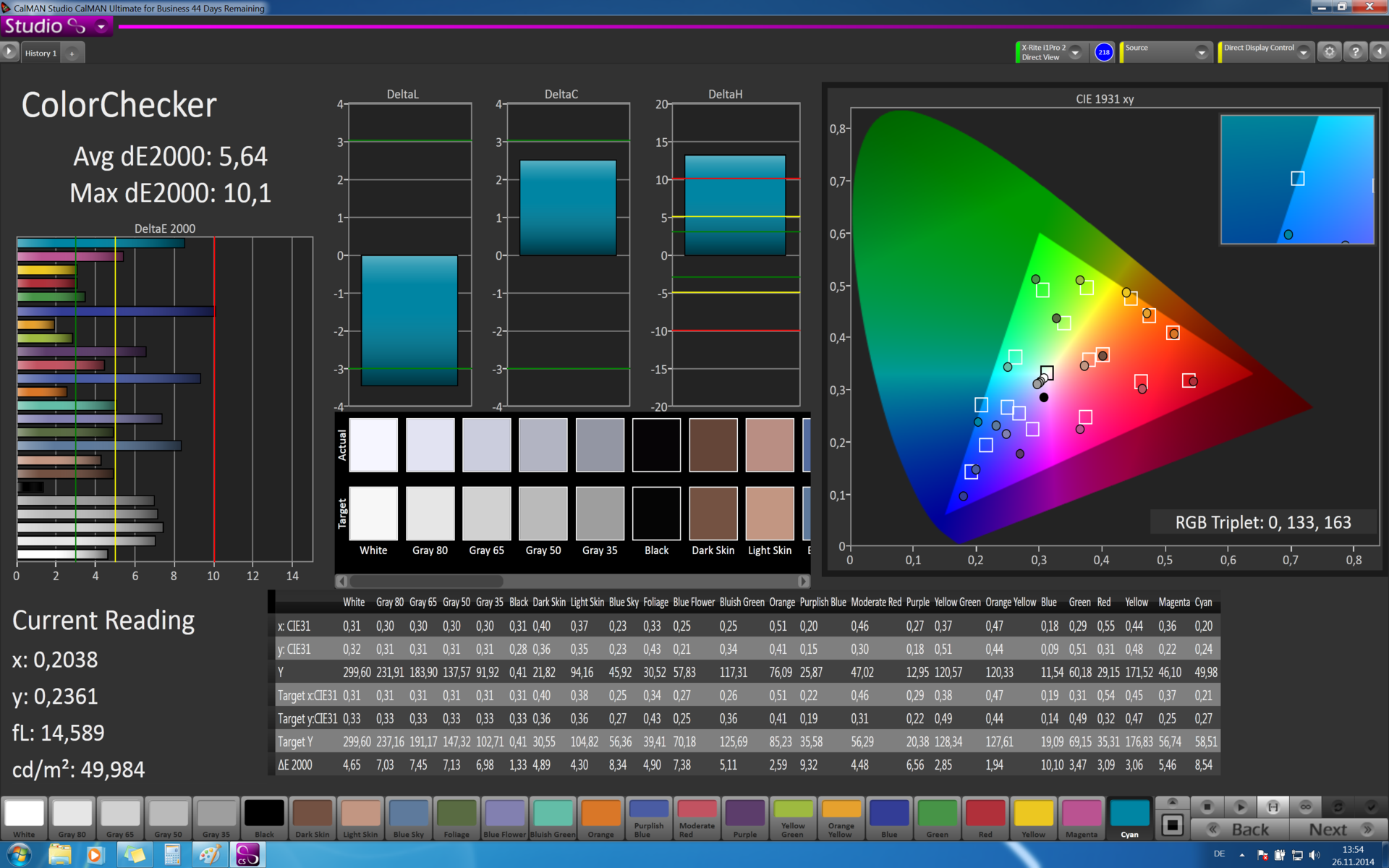
Task: Click the infinity continuous read icon
Action: (1306, 807)
